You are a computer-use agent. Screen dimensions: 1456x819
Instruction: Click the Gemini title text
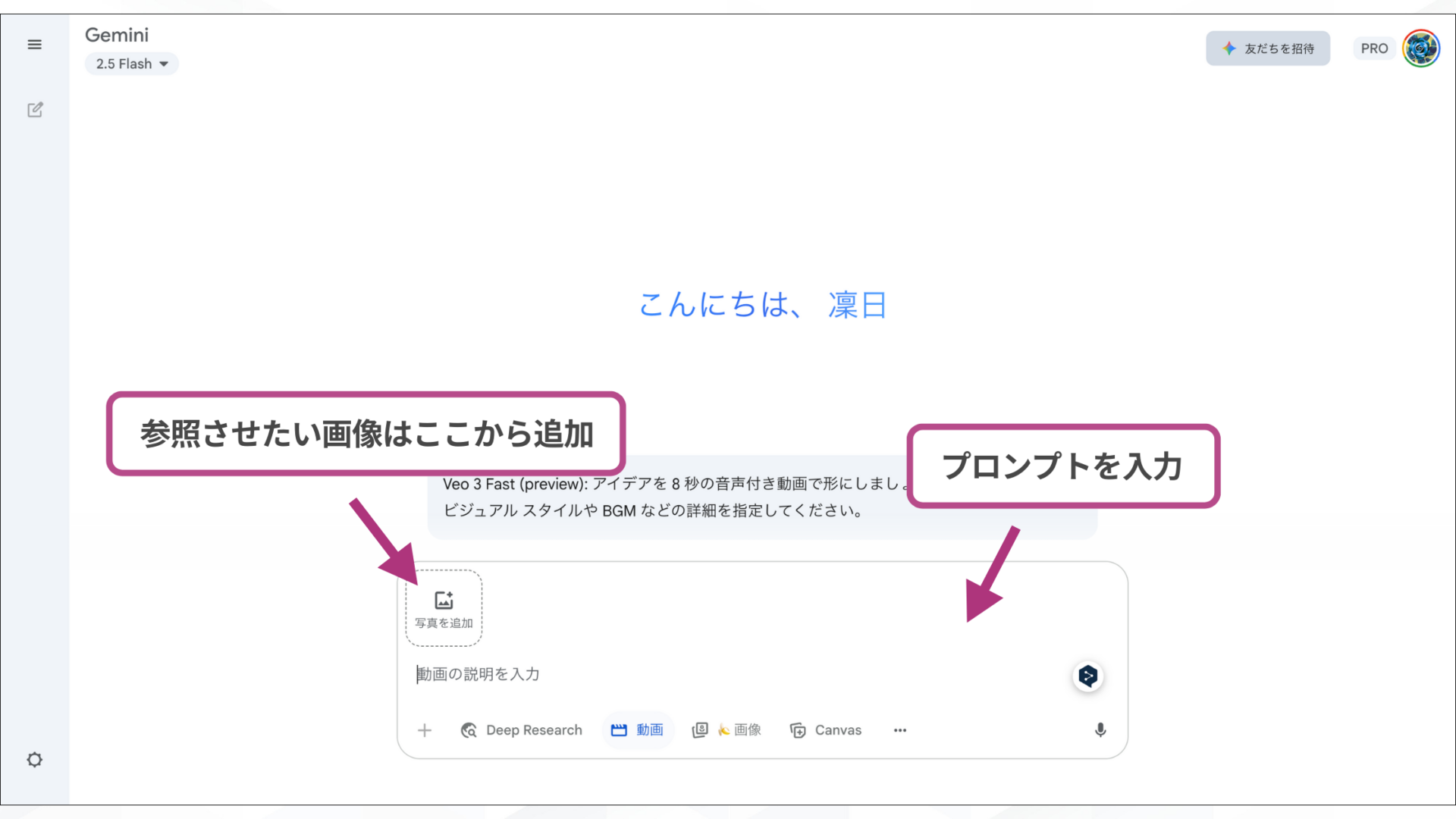pyautogui.click(x=117, y=35)
